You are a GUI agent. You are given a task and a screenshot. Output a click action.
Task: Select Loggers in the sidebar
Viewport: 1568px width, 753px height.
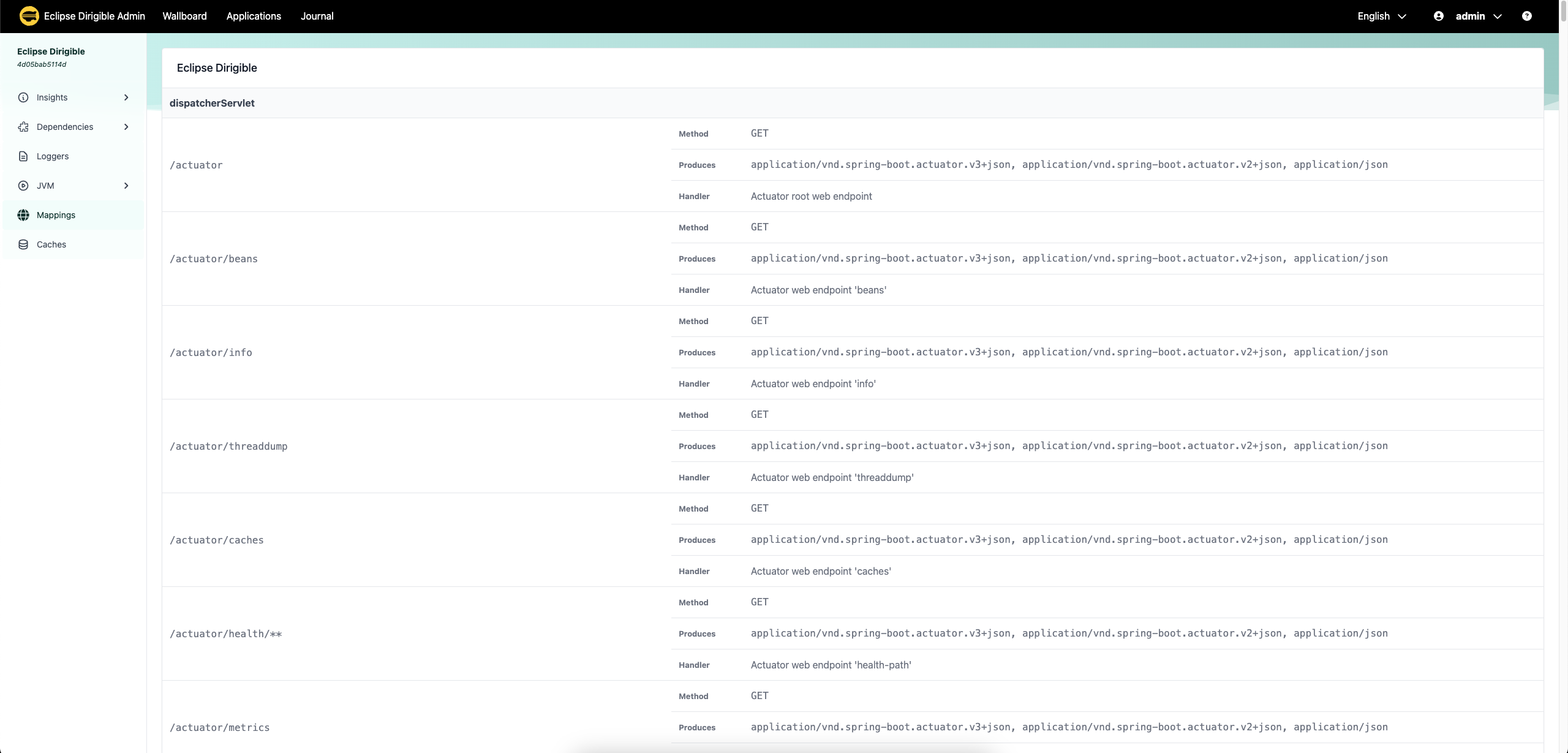pos(73,156)
